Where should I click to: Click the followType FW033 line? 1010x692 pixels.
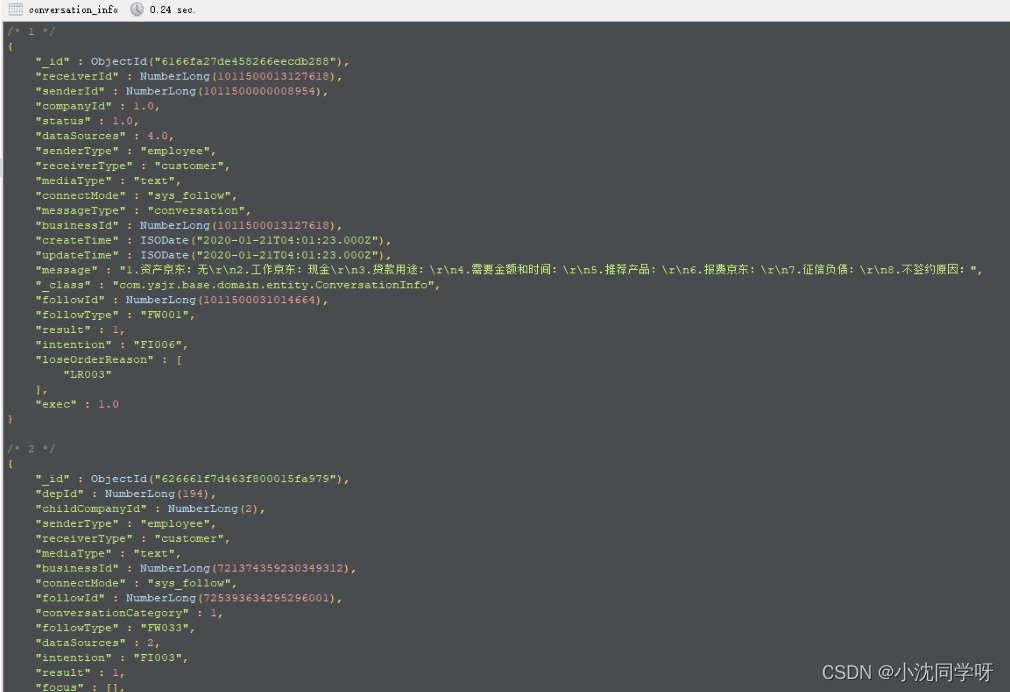pos(115,628)
